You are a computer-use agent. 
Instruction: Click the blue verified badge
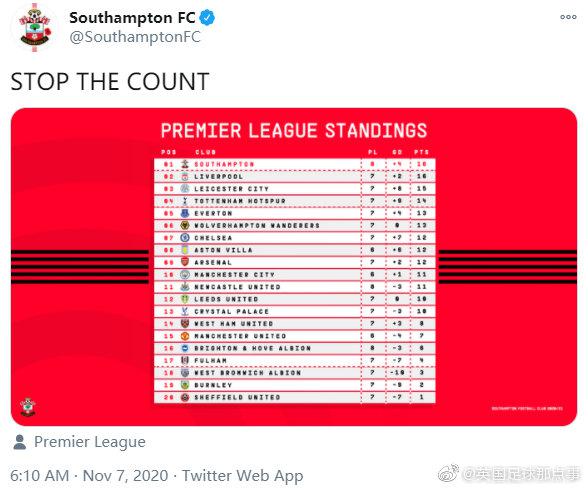coord(207,18)
